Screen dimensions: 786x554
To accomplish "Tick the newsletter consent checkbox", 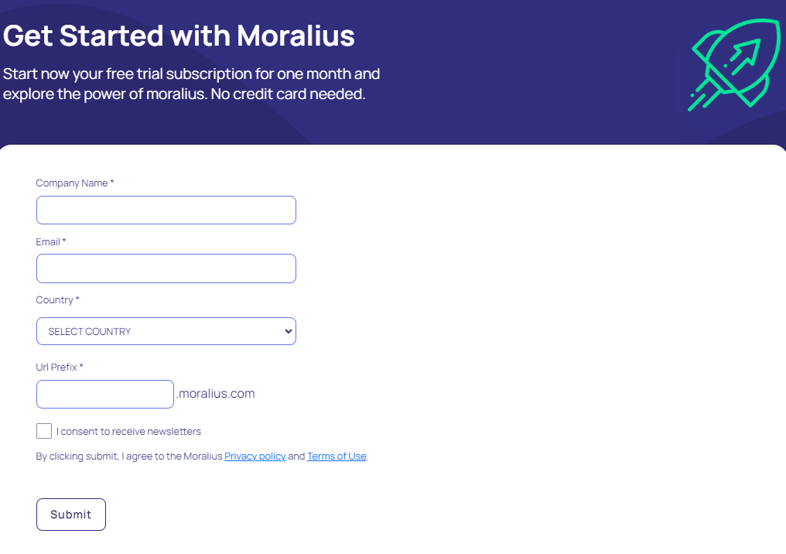I will 44,431.
